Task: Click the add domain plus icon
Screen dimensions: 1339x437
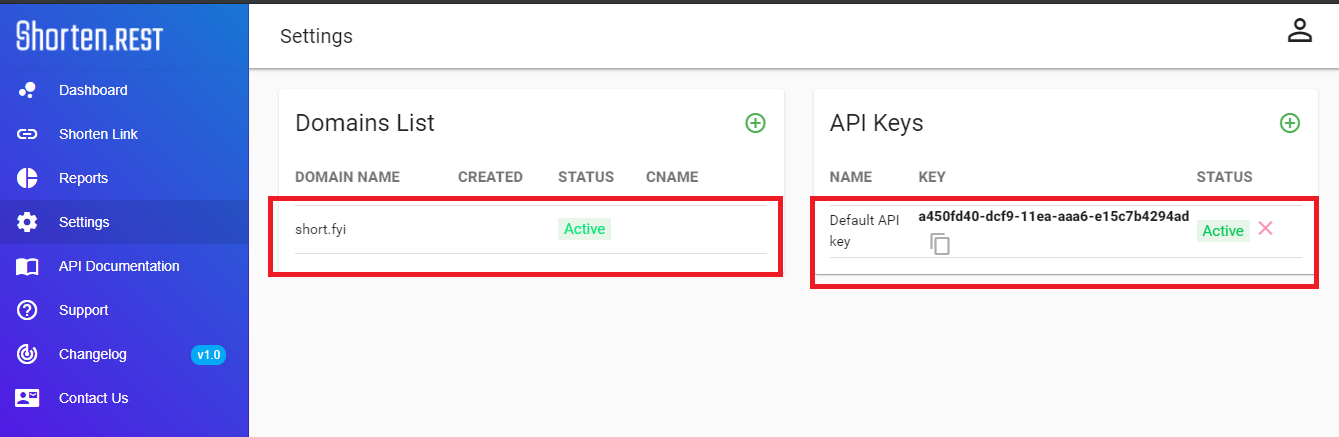Action: point(755,123)
